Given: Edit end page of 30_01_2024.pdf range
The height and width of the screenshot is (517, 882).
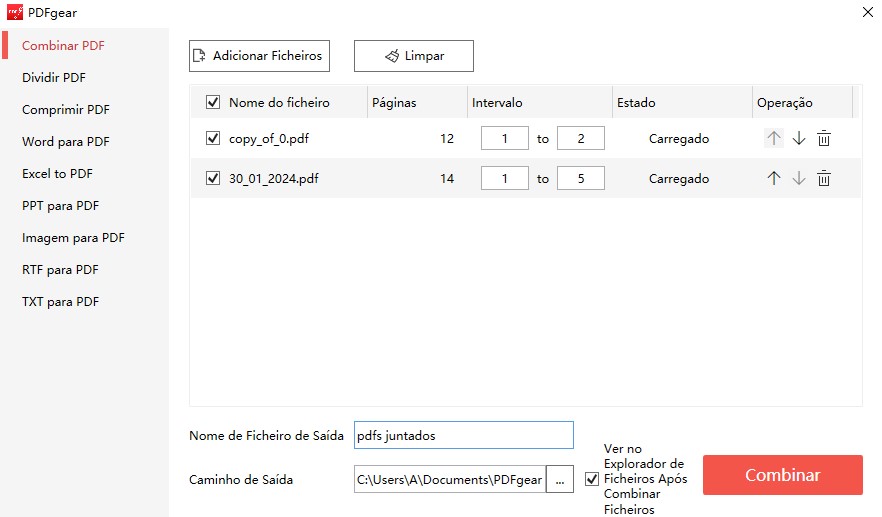Looking at the screenshot, I should [580, 178].
